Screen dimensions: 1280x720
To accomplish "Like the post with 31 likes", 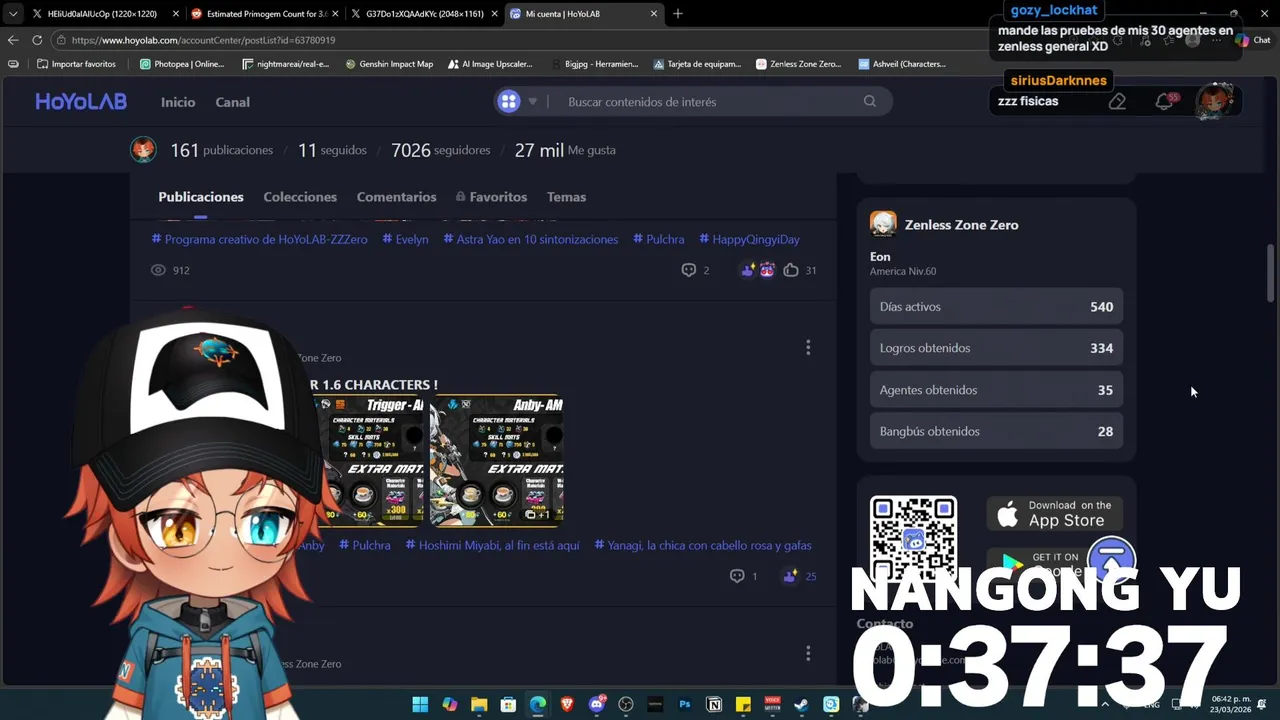I will point(791,270).
